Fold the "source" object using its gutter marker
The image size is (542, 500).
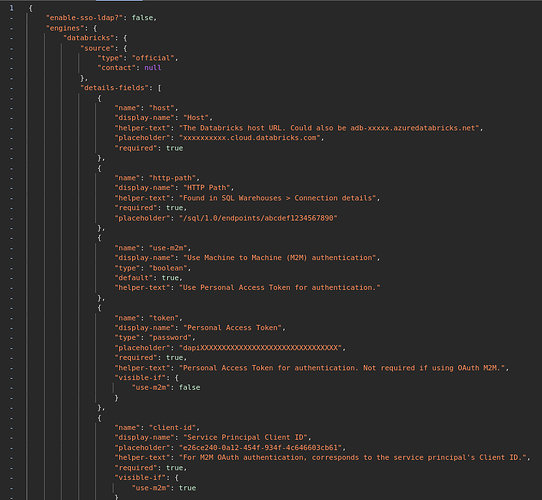tap(11, 48)
